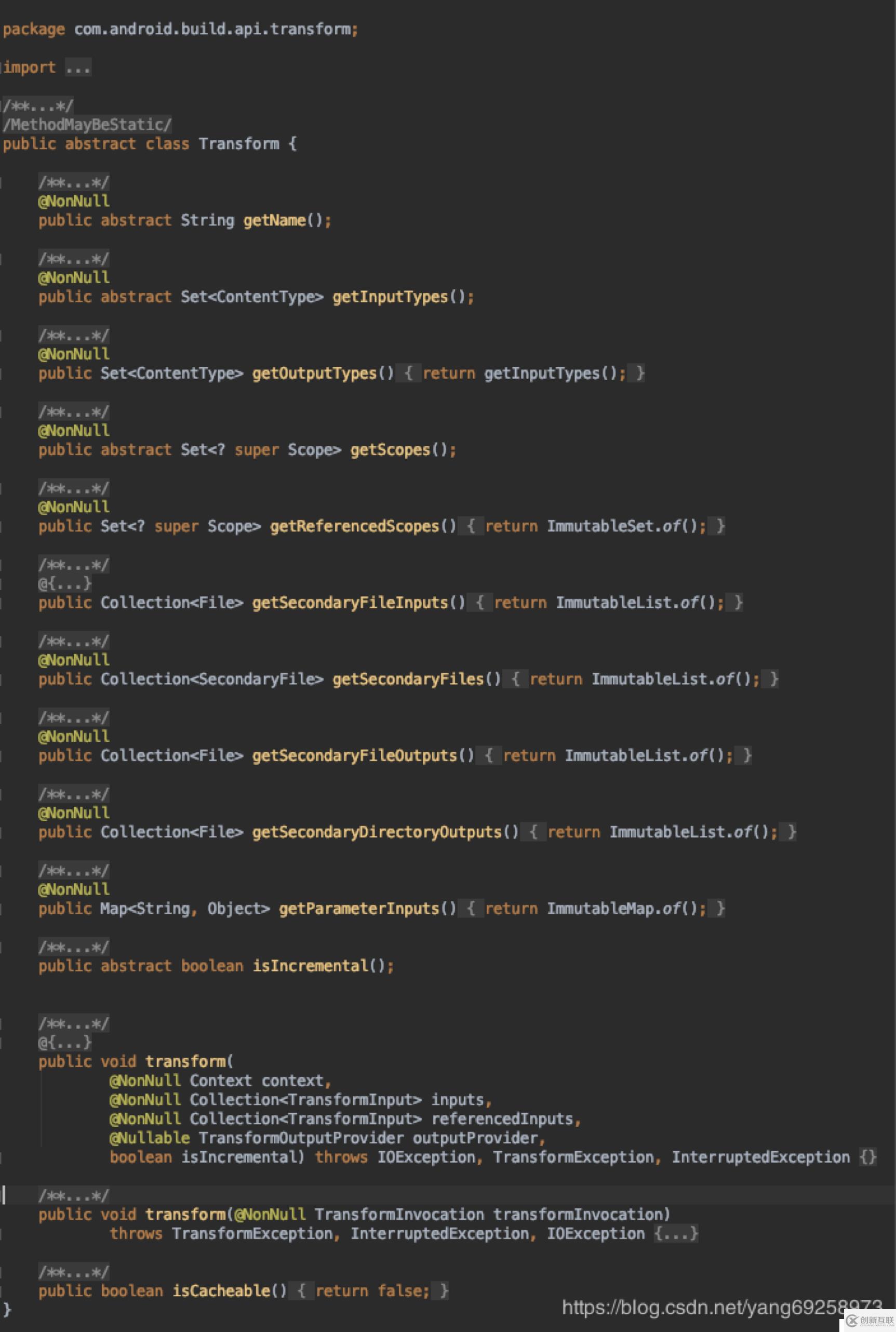
Task: Click the Transform class name in declaration
Action: [239, 144]
